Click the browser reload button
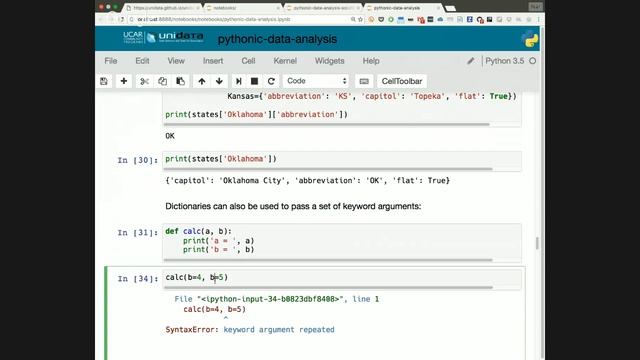The image size is (640, 360). point(121,19)
